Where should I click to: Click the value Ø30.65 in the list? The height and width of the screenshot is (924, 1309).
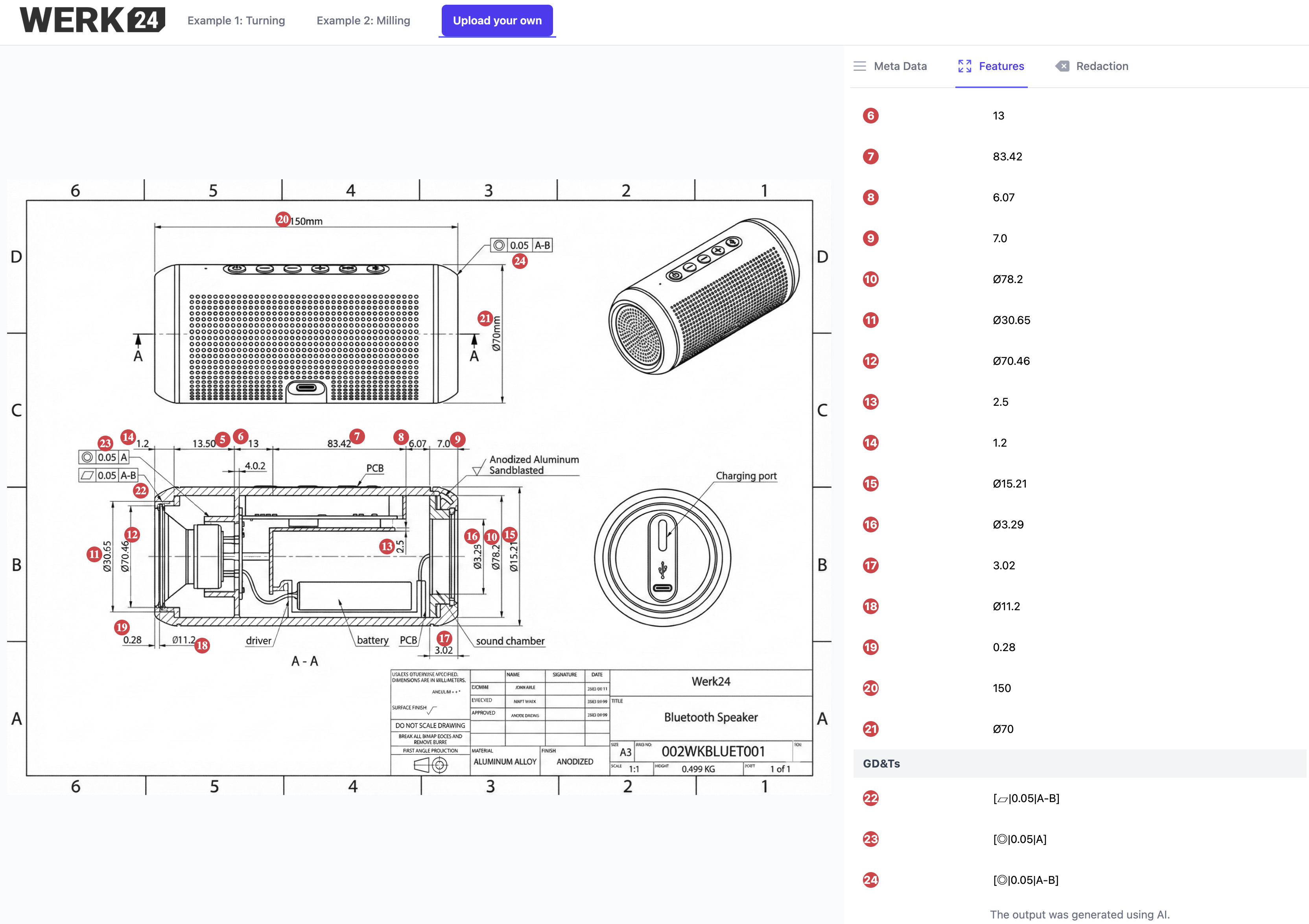click(x=1011, y=320)
